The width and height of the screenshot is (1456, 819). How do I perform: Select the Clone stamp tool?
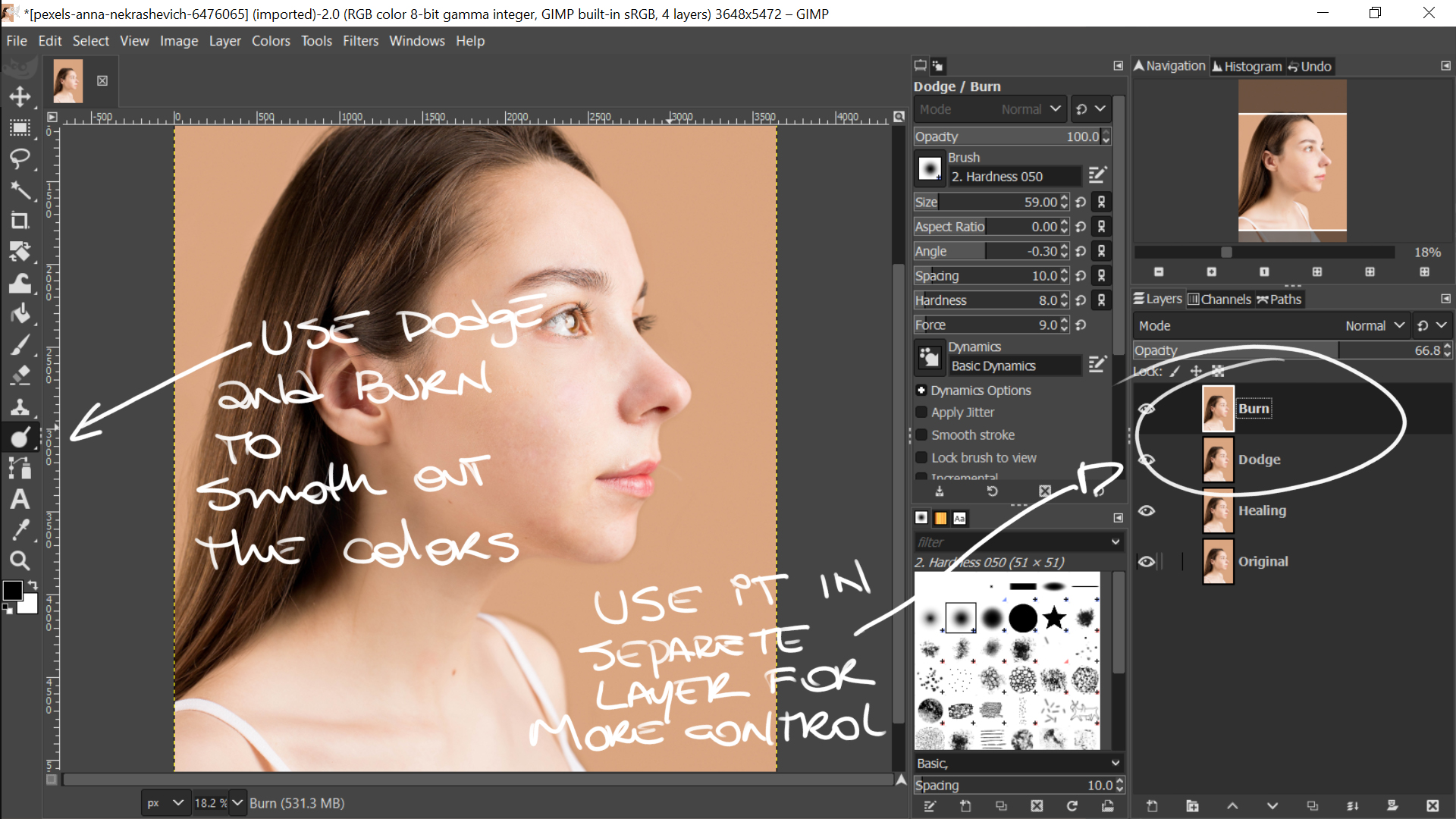(x=20, y=406)
